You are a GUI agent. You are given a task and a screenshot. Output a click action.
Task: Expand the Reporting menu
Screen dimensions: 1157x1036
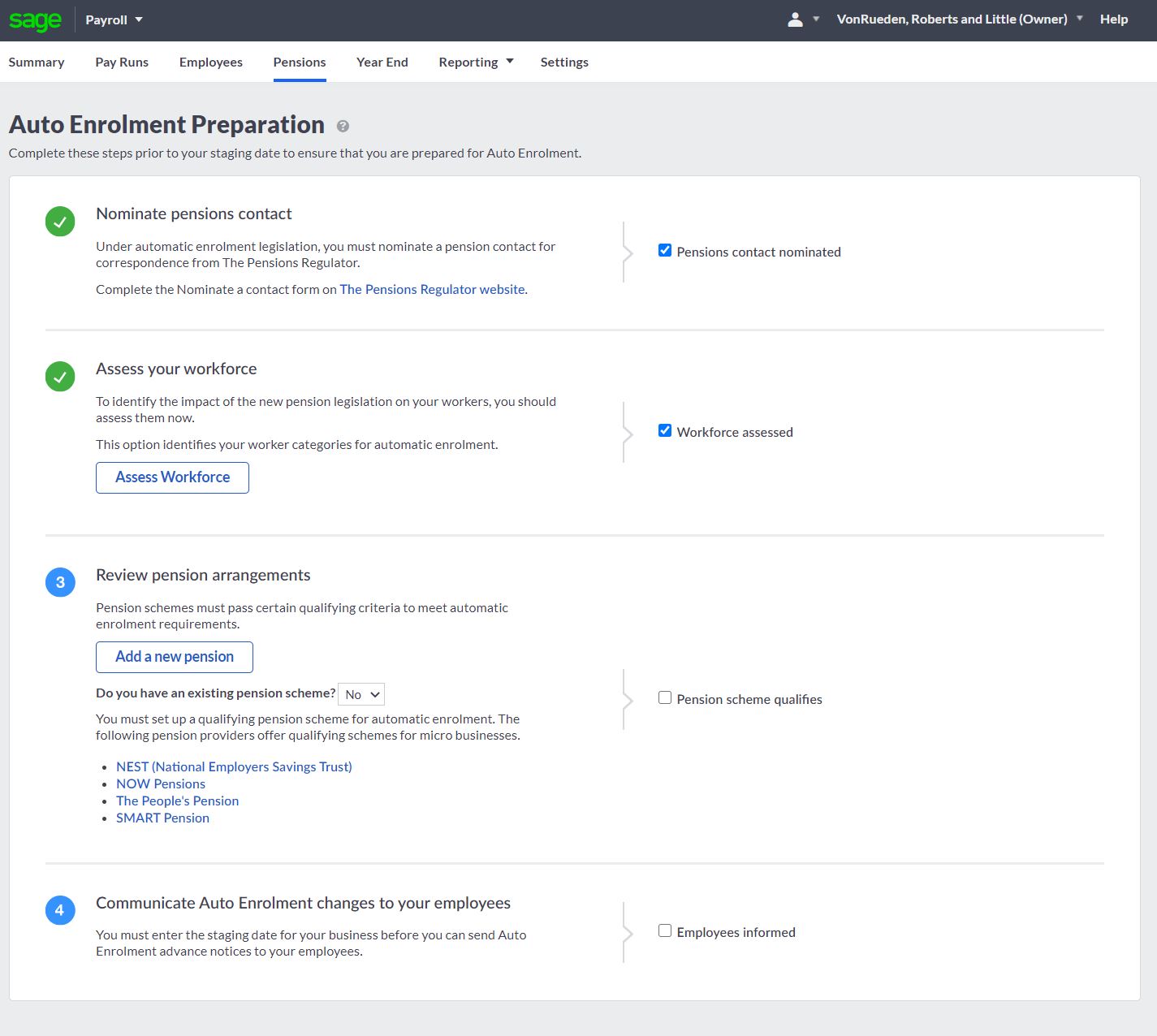pyautogui.click(x=476, y=63)
